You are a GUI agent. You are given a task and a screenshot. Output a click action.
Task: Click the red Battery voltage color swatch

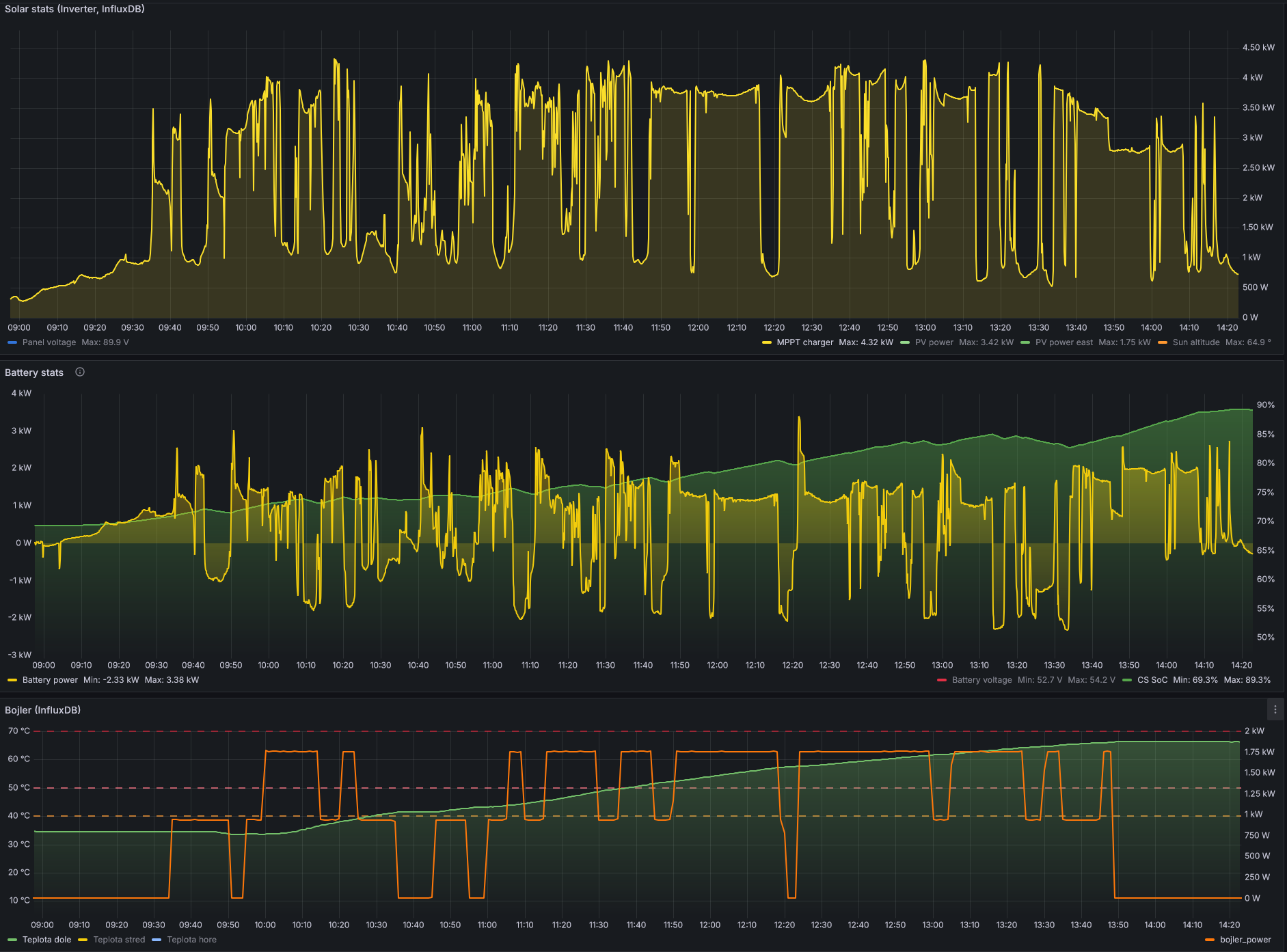click(942, 680)
